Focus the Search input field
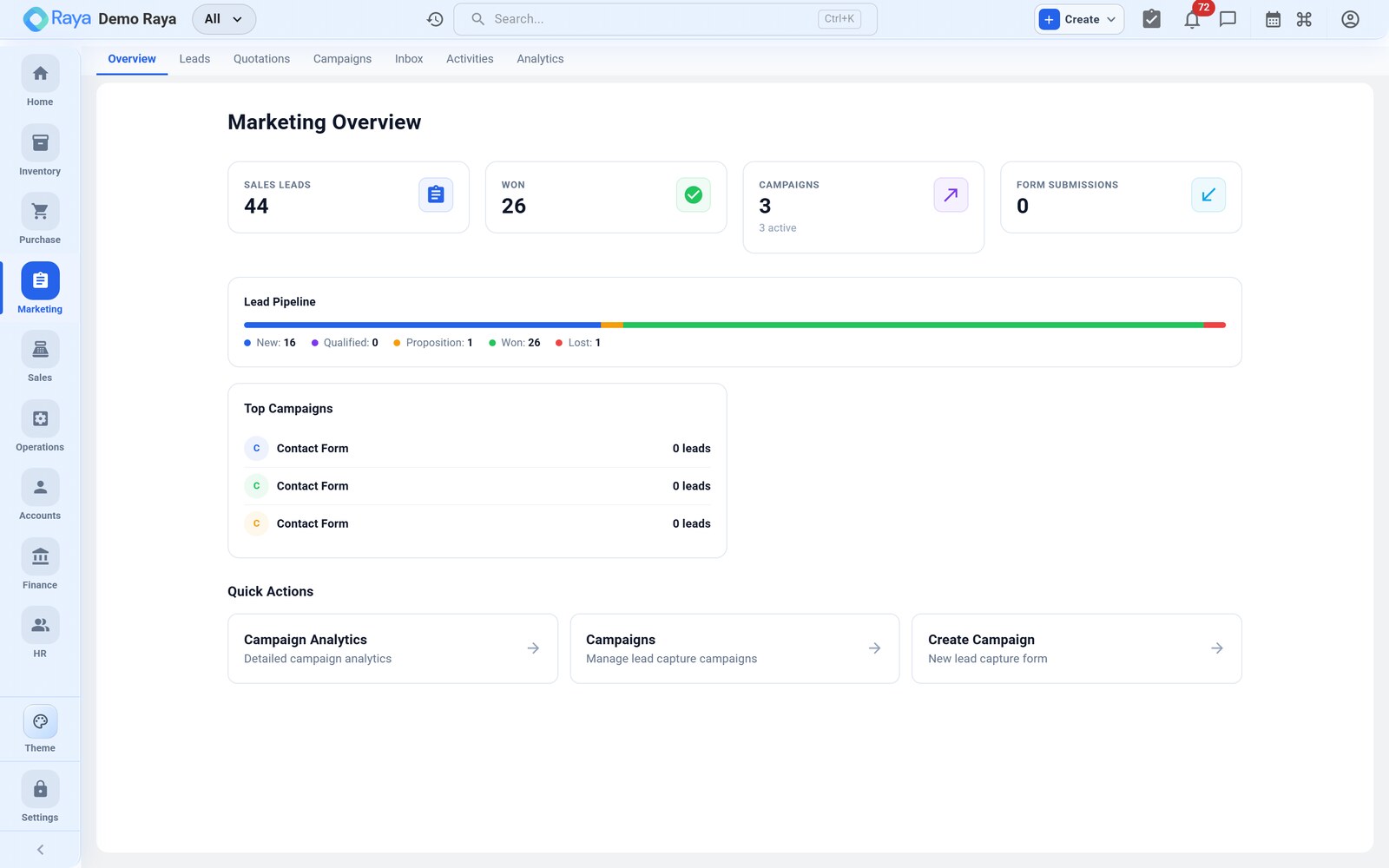The height and width of the screenshot is (868, 1389). (665, 19)
